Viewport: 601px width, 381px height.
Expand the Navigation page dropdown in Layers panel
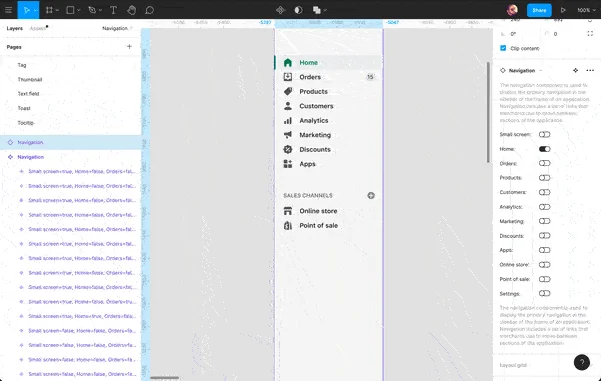(117, 28)
